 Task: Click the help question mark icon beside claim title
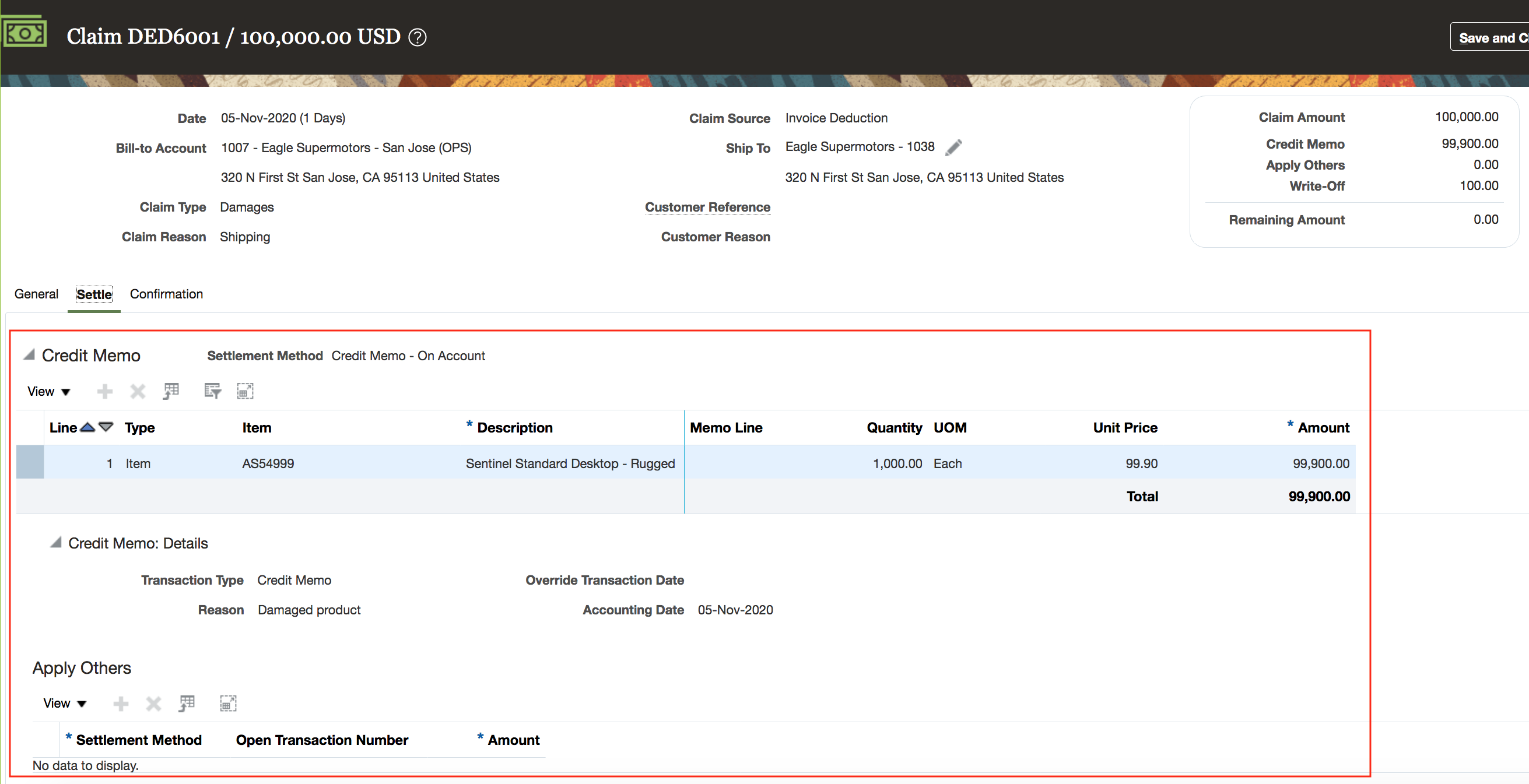pos(418,37)
